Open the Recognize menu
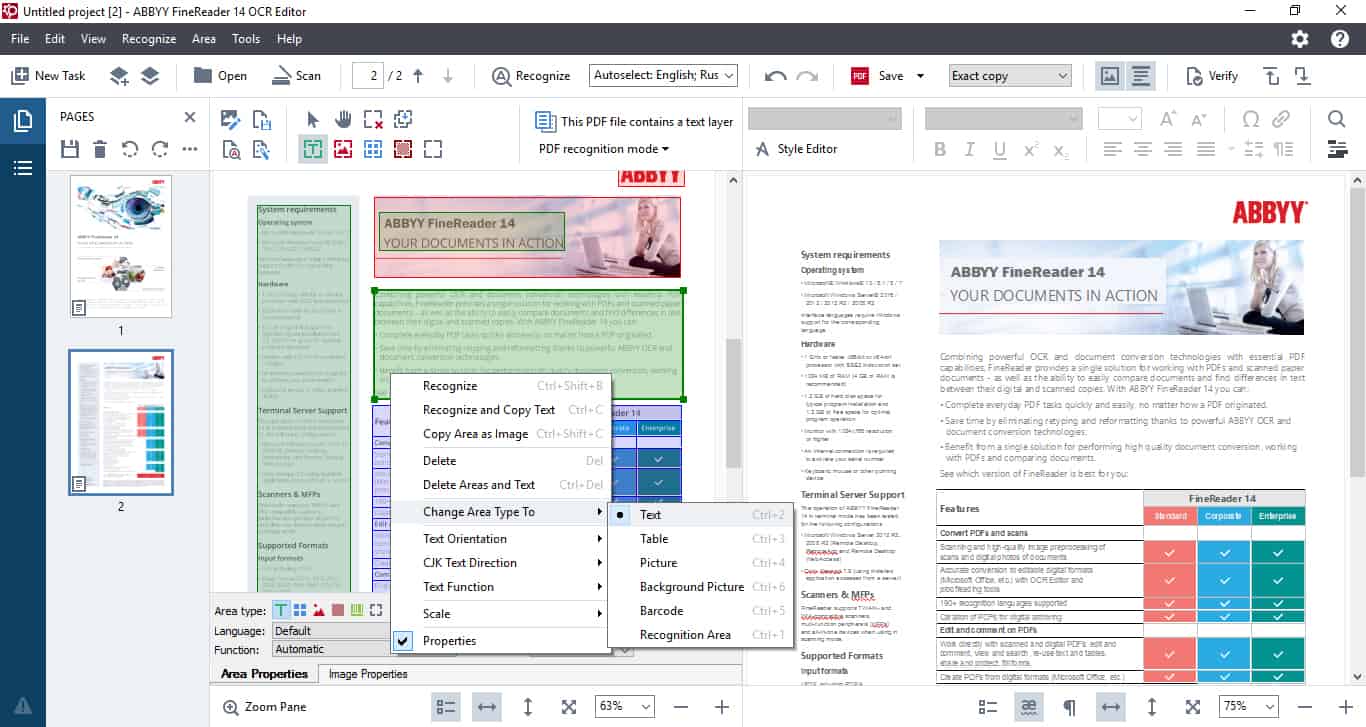The width and height of the screenshot is (1366, 727). tap(149, 39)
